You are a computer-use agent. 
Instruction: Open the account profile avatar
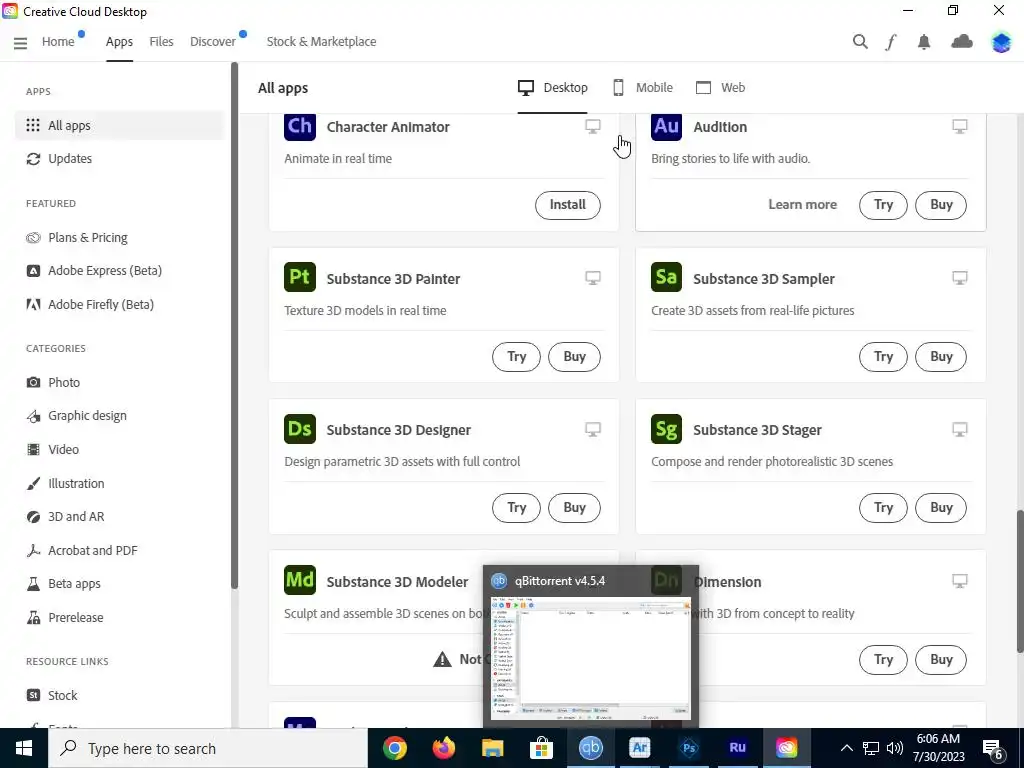pyautogui.click(x=1000, y=42)
